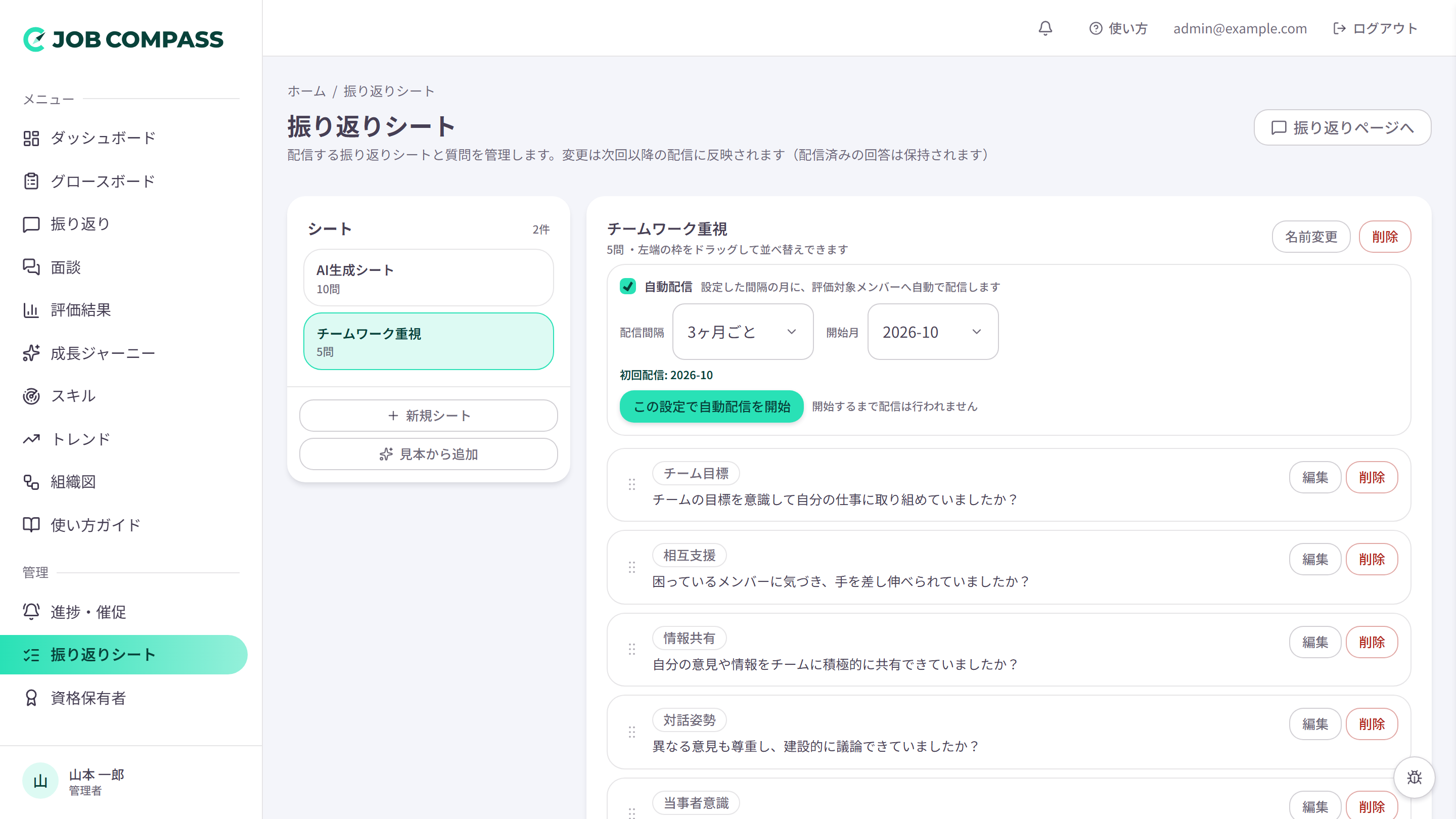Viewport: 1456px width, 819px height.
Task: Open the 開始月 dropdown showing 2026-10
Action: [933, 332]
